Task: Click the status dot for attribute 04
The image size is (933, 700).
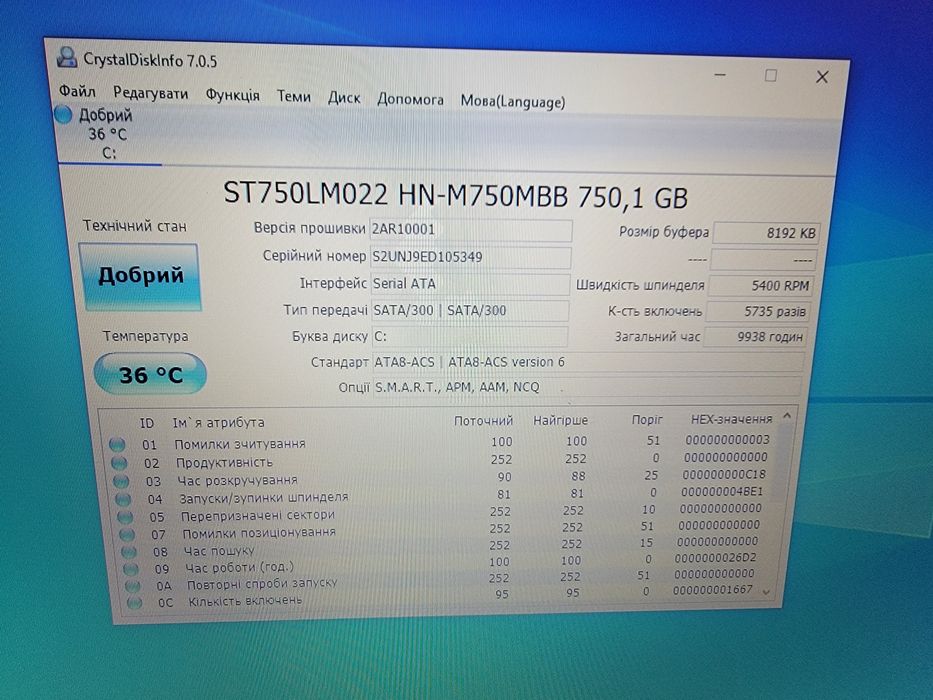Action: pos(123,499)
